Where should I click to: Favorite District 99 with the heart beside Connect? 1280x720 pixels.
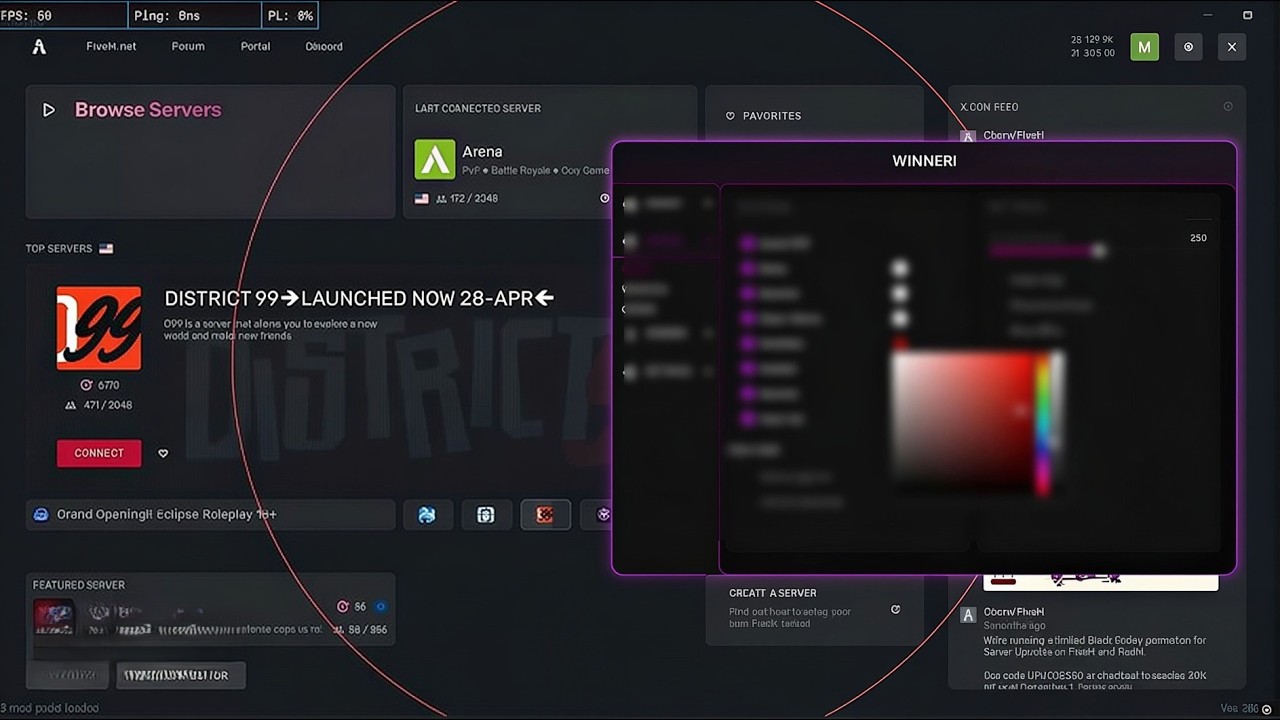[163, 453]
